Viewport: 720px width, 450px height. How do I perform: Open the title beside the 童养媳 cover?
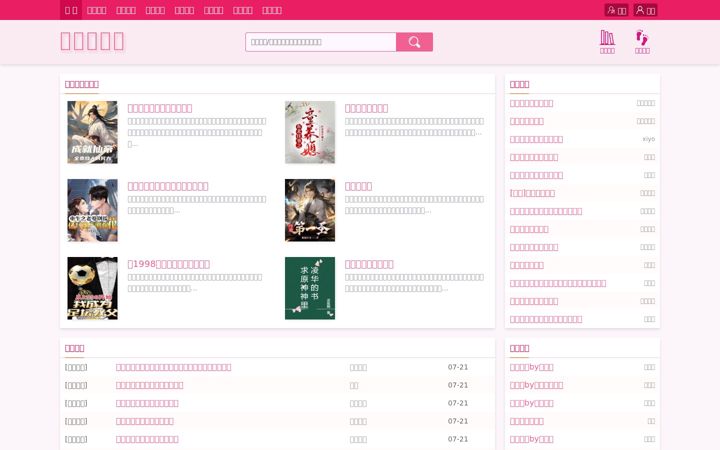coord(366,108)
